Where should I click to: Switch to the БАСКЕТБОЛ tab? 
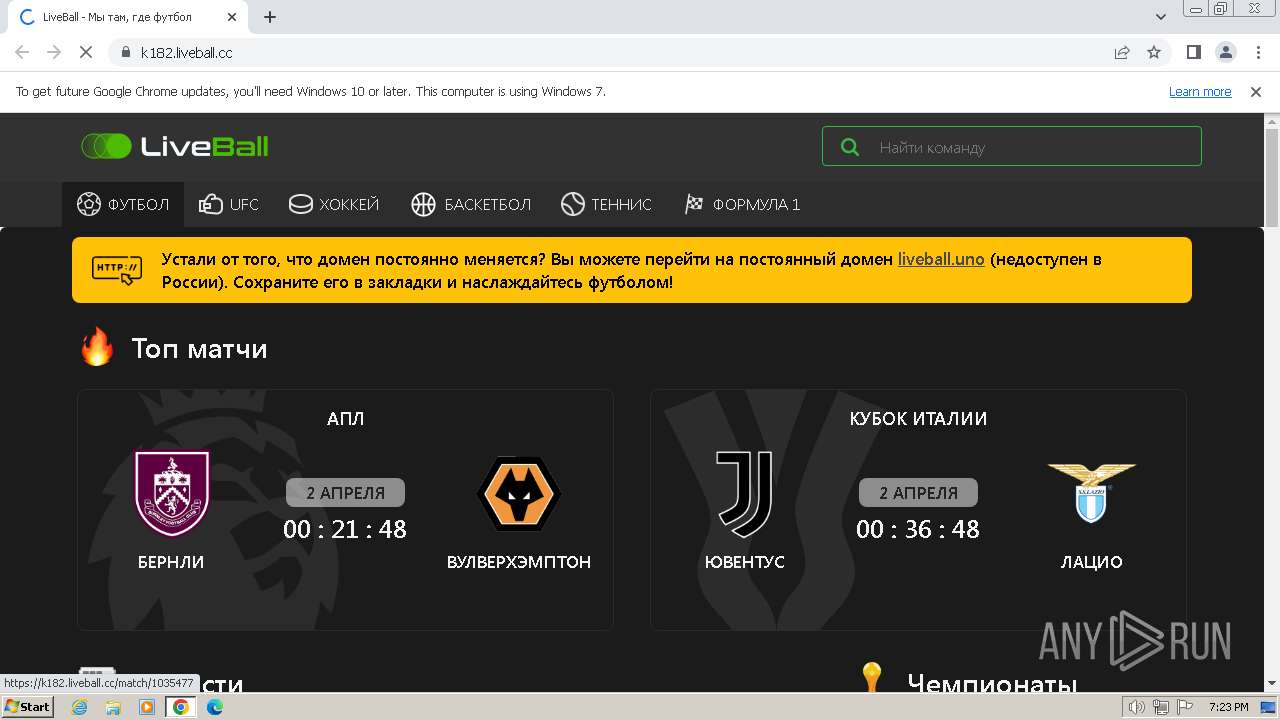coord(471,204)
